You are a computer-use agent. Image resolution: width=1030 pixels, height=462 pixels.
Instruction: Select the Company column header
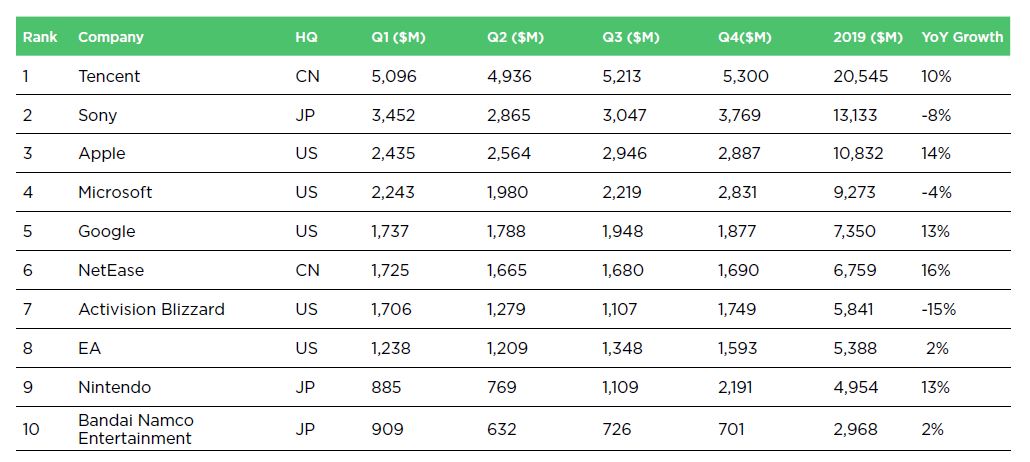111,37
